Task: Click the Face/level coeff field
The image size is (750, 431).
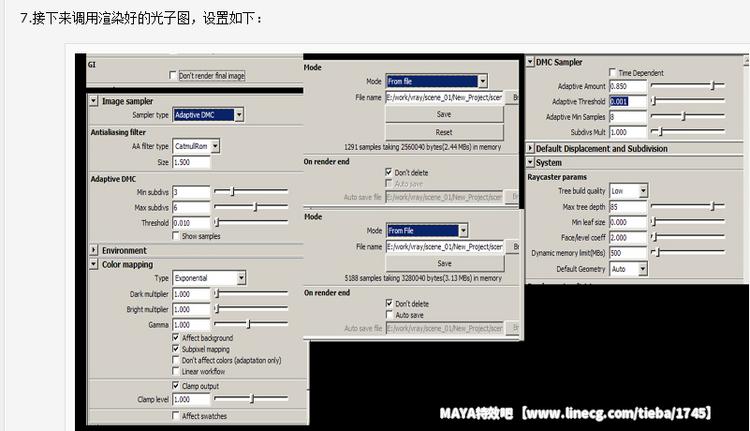Action: [628, 238]
